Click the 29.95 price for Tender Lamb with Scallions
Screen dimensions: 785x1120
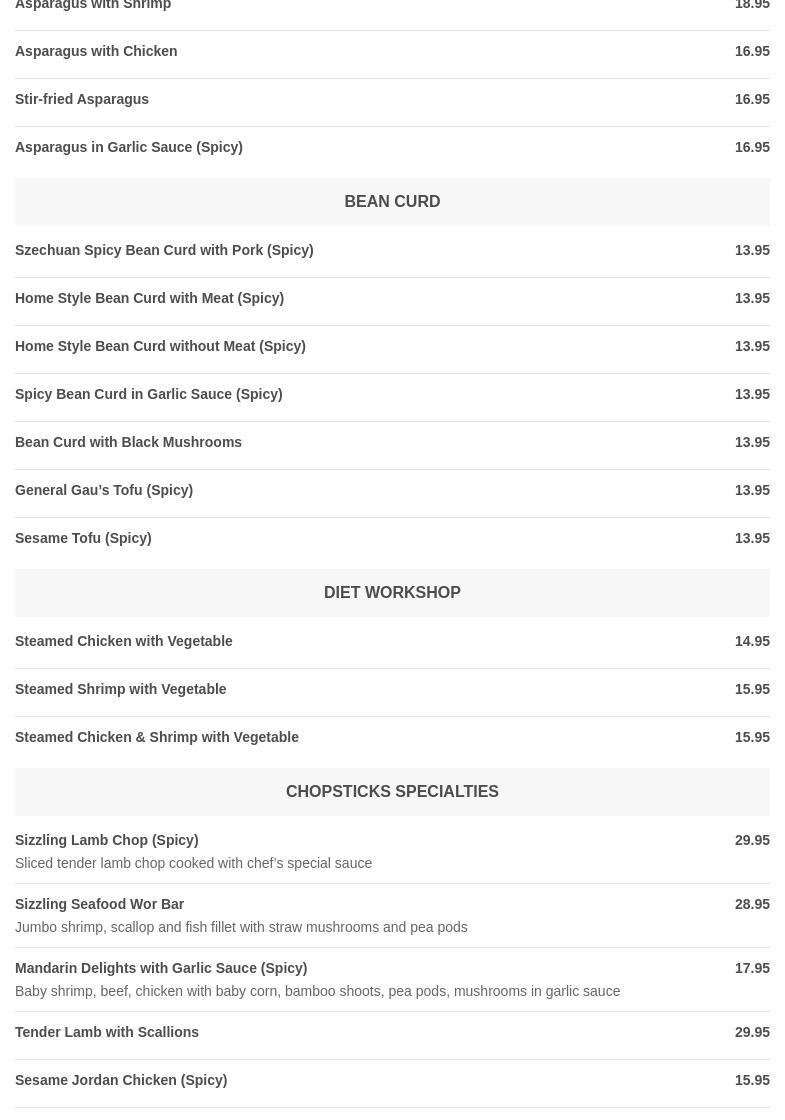pyautogui.click(x=752, y=1032)
